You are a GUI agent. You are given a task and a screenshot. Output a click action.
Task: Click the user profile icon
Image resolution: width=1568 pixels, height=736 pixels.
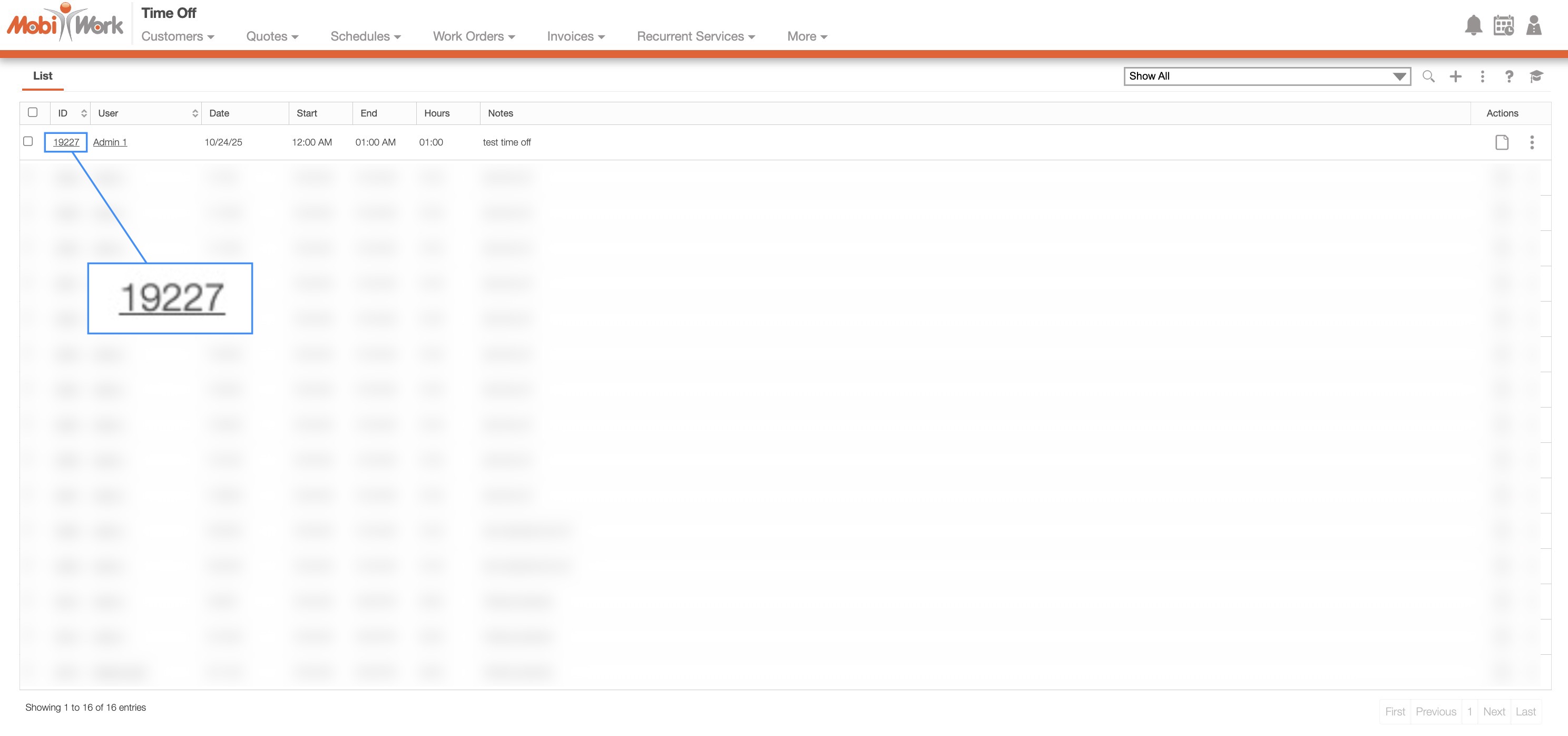[1533, 26]
